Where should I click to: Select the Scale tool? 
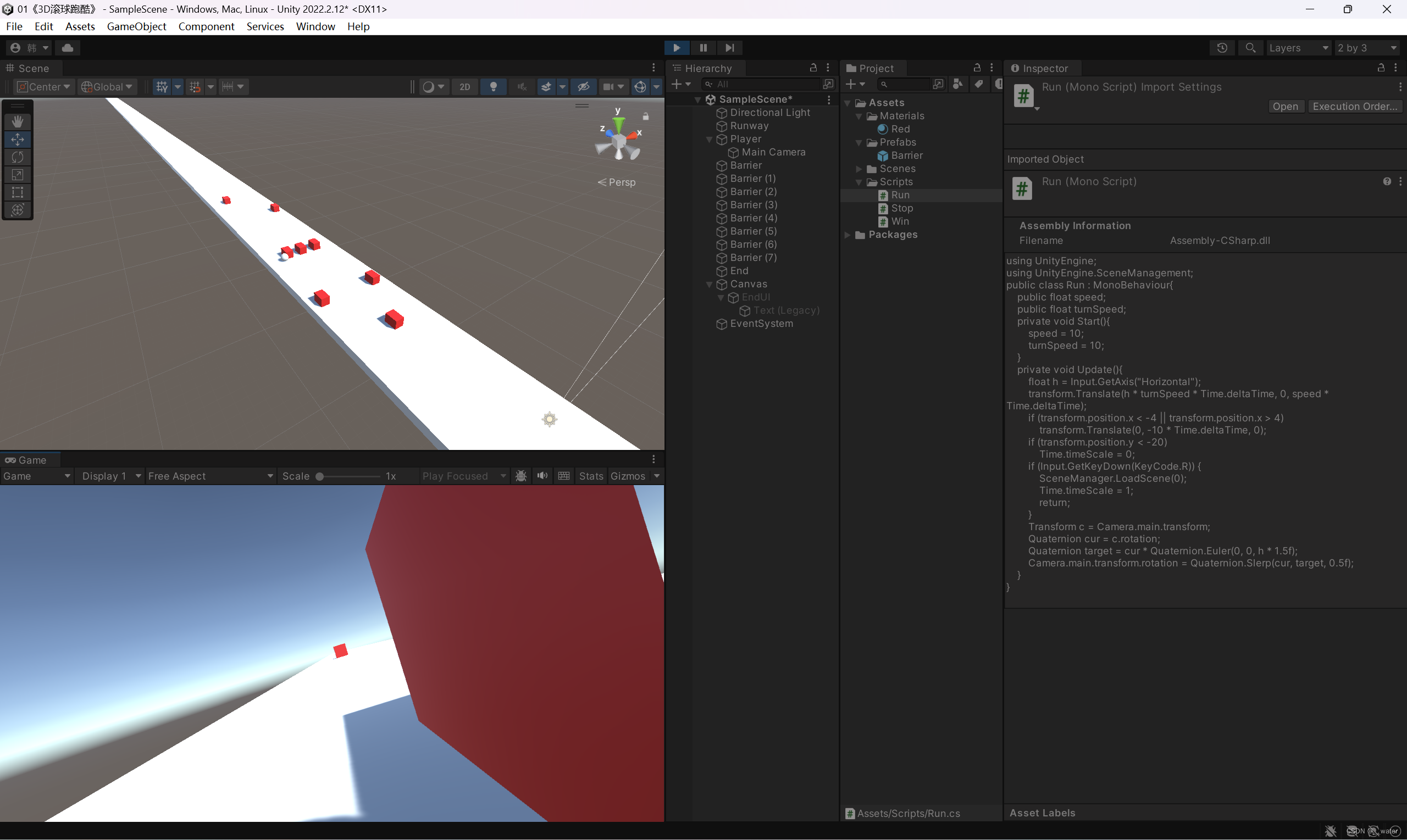point(18,174)
